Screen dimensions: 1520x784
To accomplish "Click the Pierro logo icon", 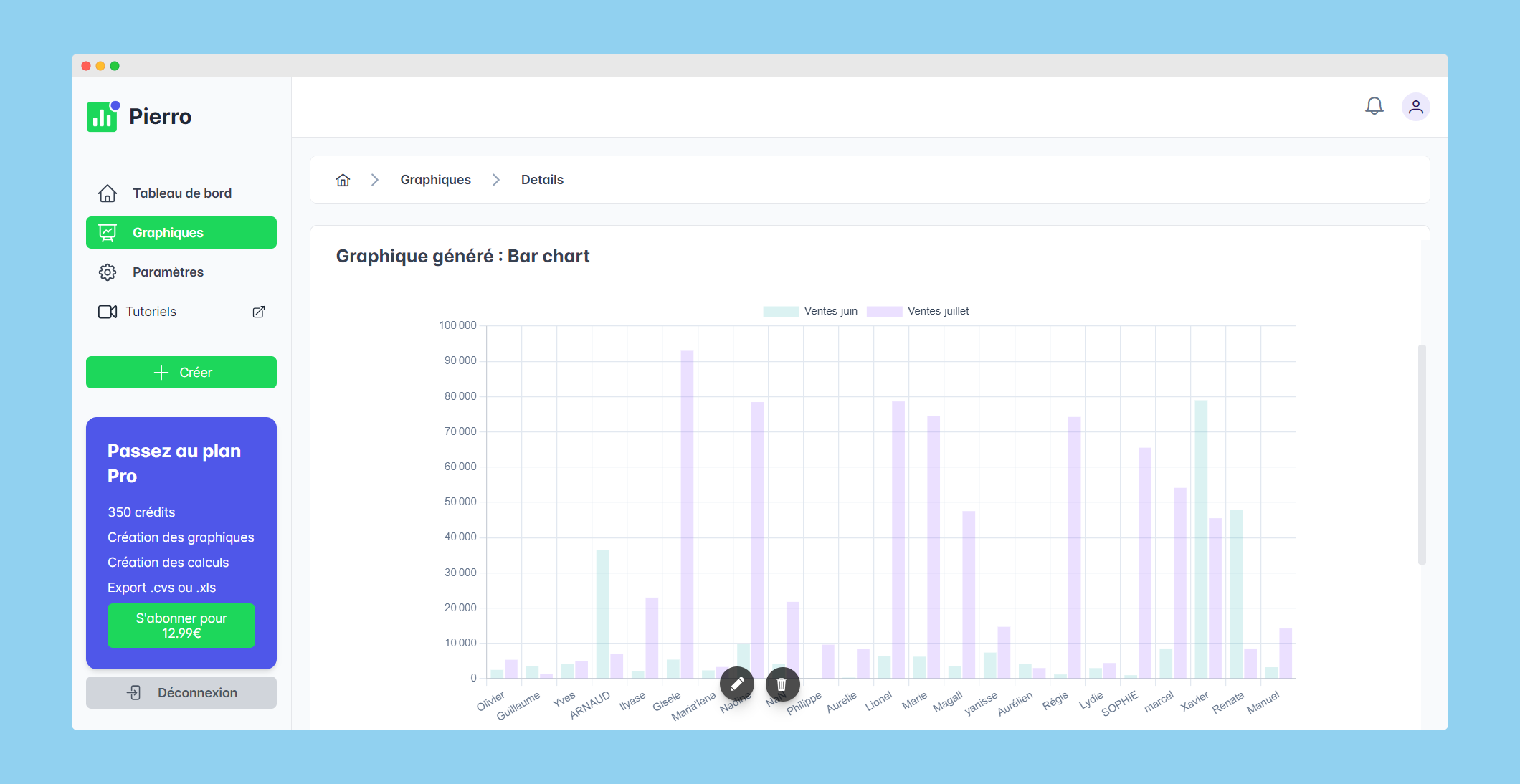I will coord(103,116).
